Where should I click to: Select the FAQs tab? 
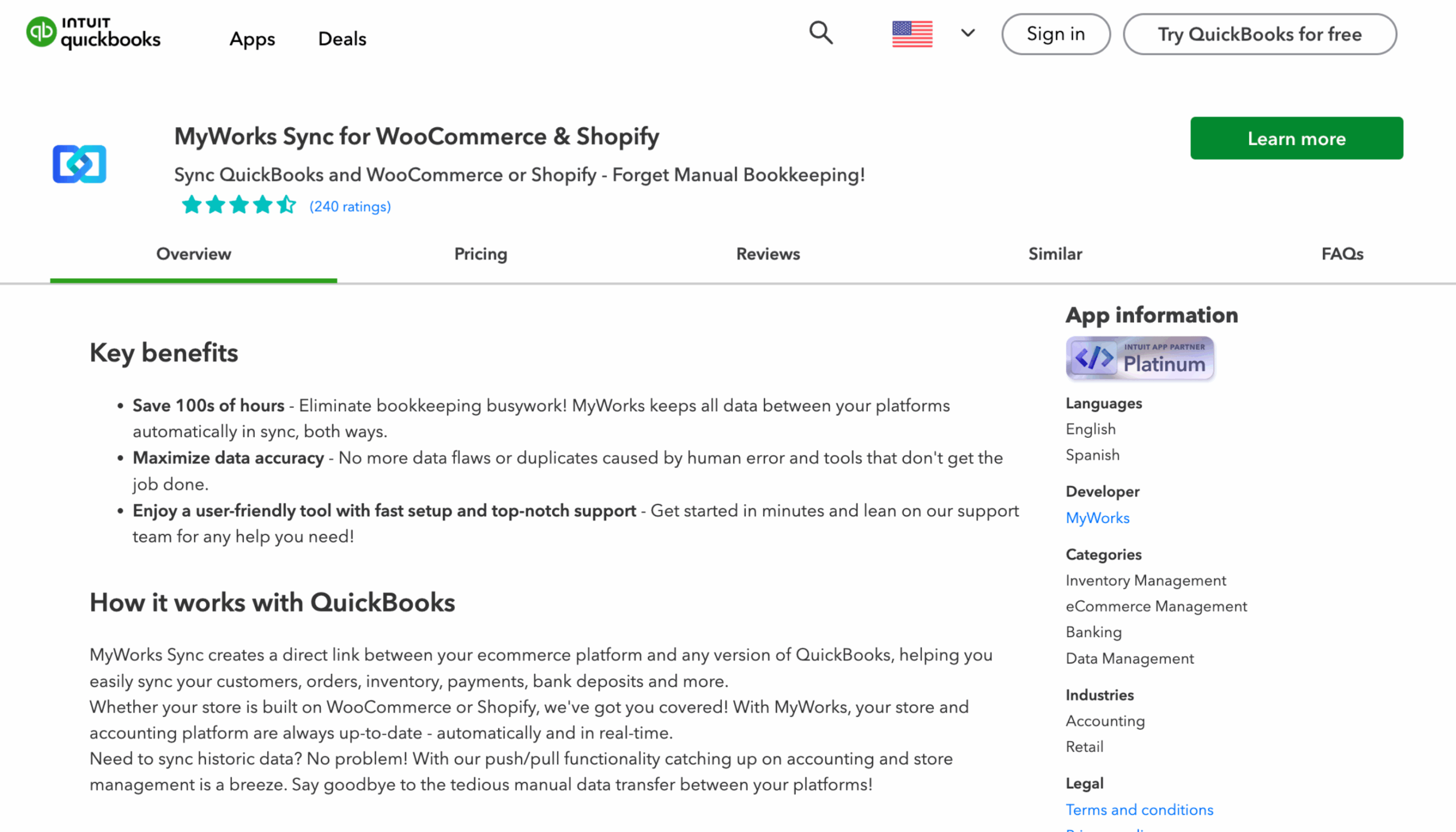pos(1342,254)
